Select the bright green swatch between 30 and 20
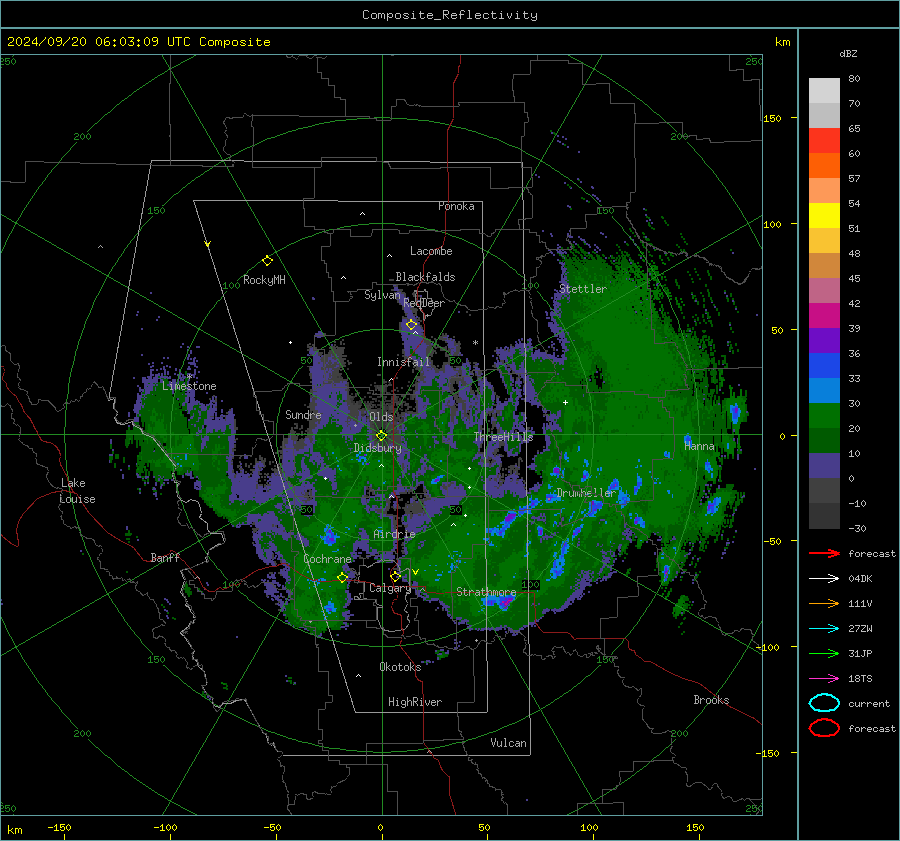Screen dimensions: 900x841 824,415
